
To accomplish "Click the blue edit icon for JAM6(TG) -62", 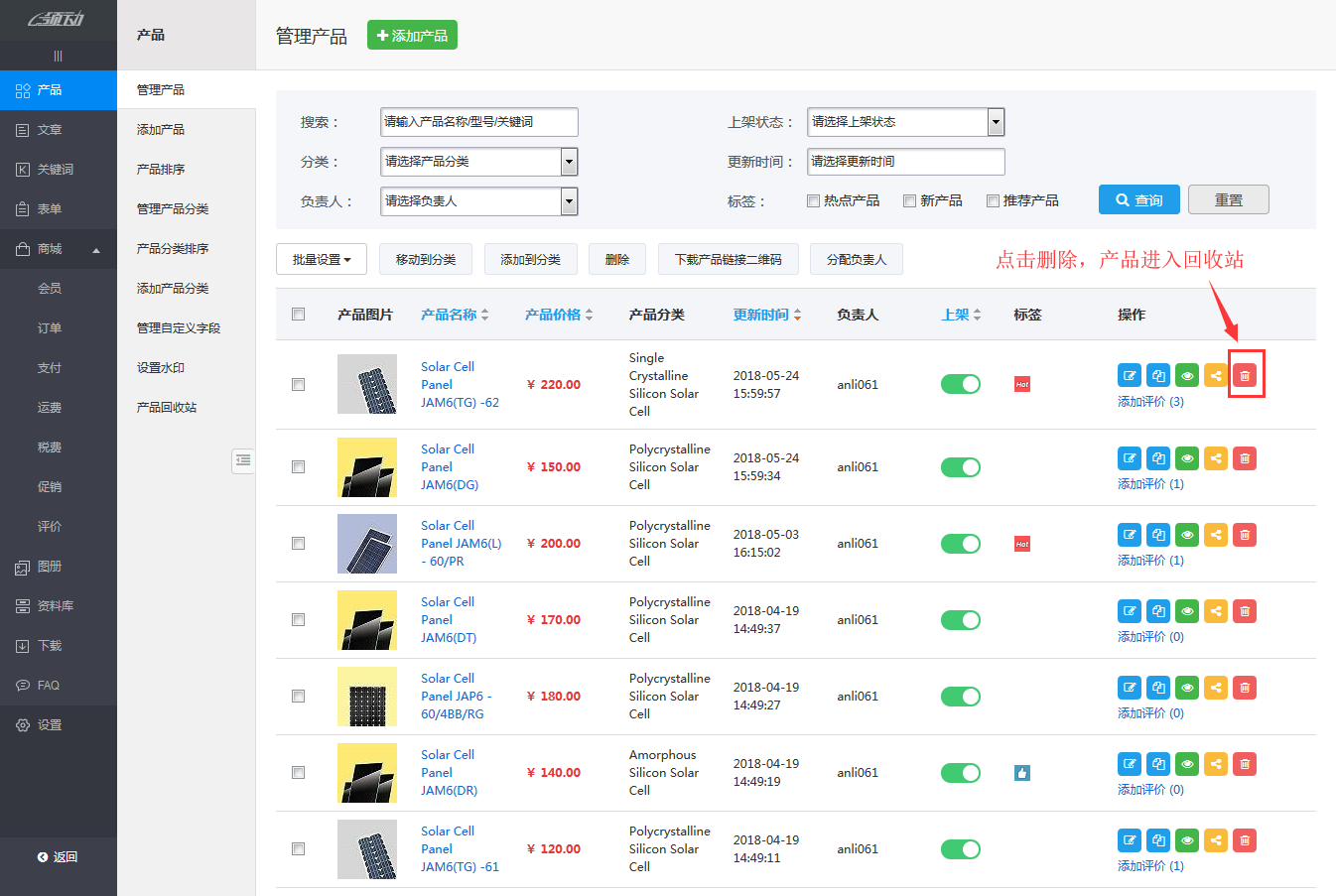I will coord(1130,375).
